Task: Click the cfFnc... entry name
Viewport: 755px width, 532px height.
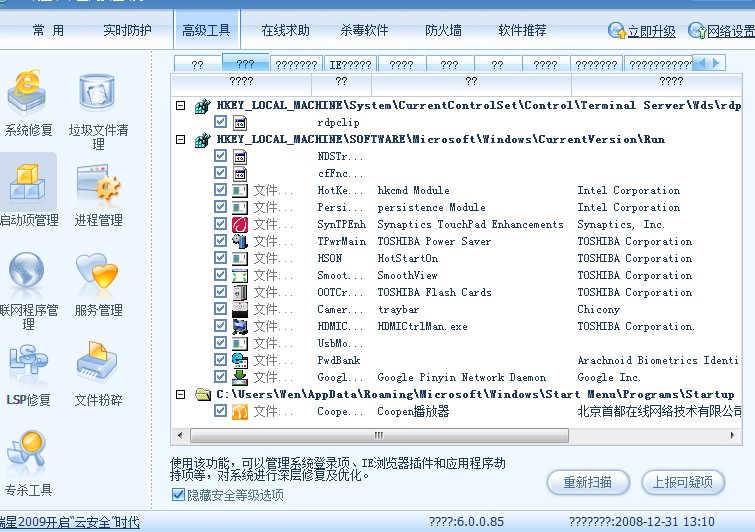Action: coord(340,173)
